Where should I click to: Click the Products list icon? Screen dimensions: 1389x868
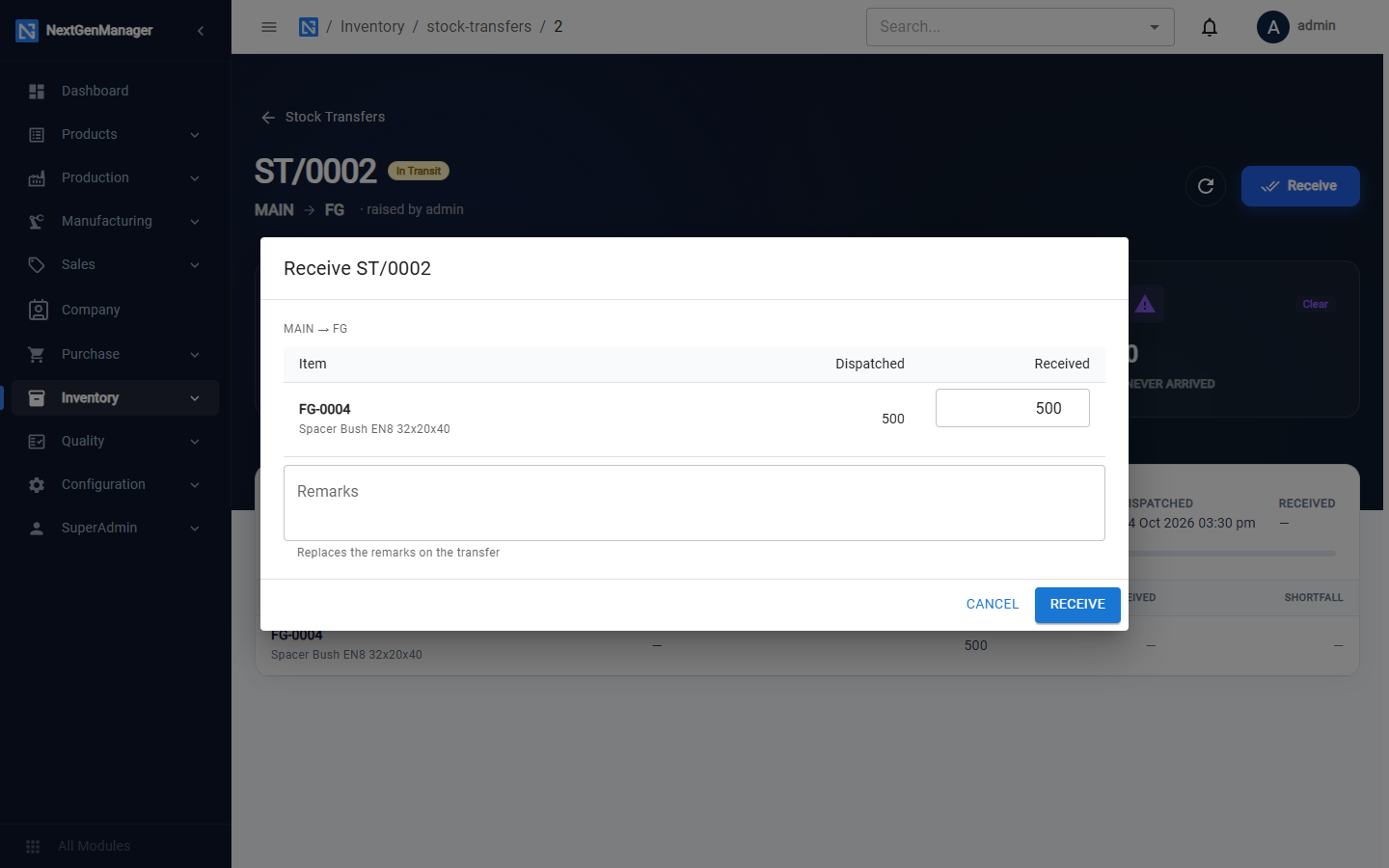pyautogui.click(x=37, y=134)
